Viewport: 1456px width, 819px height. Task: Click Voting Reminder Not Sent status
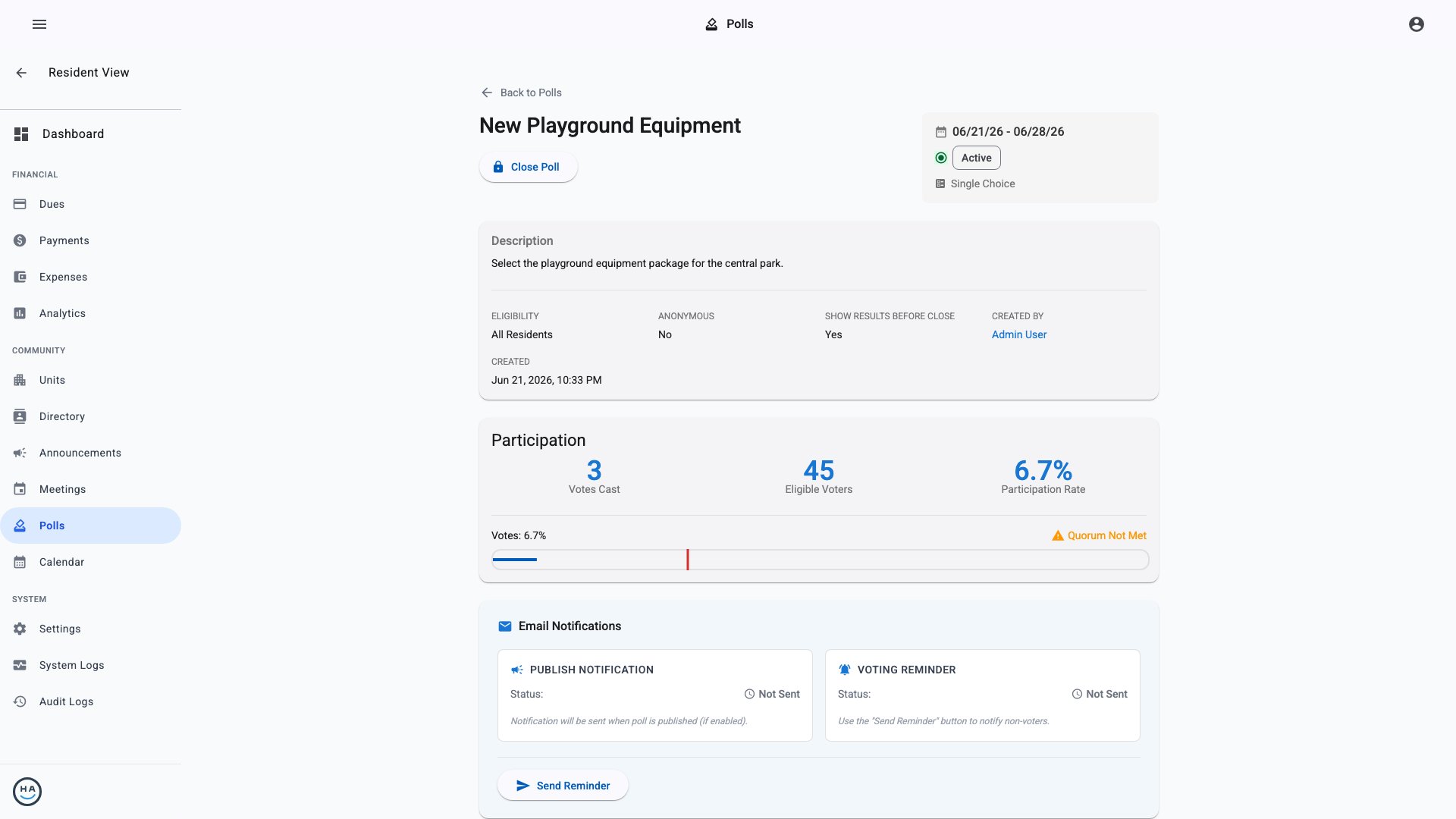tap(1100, 694)
